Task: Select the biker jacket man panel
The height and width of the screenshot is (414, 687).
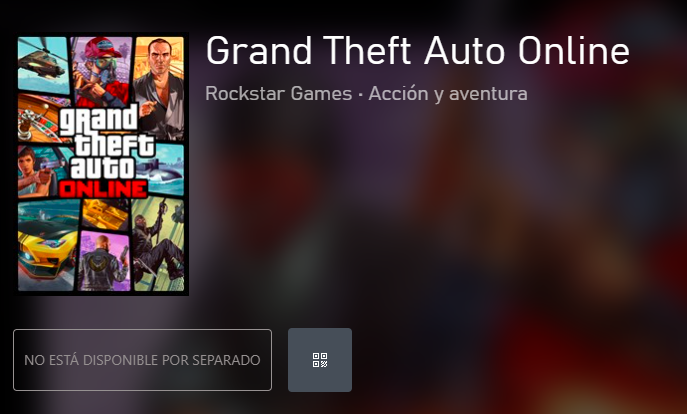Action: (104, 262)
